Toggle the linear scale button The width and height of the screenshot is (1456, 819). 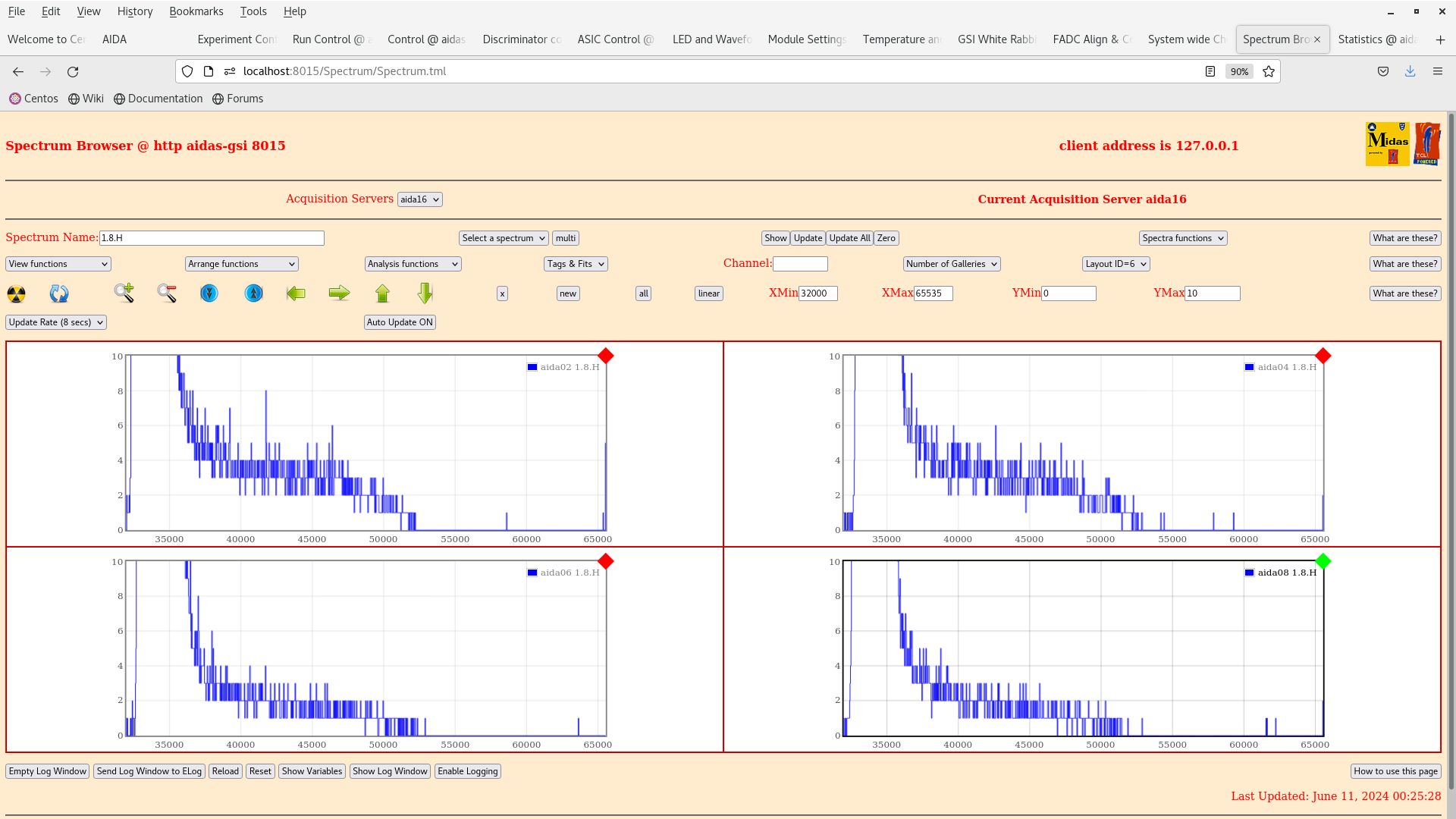(708, 293)
